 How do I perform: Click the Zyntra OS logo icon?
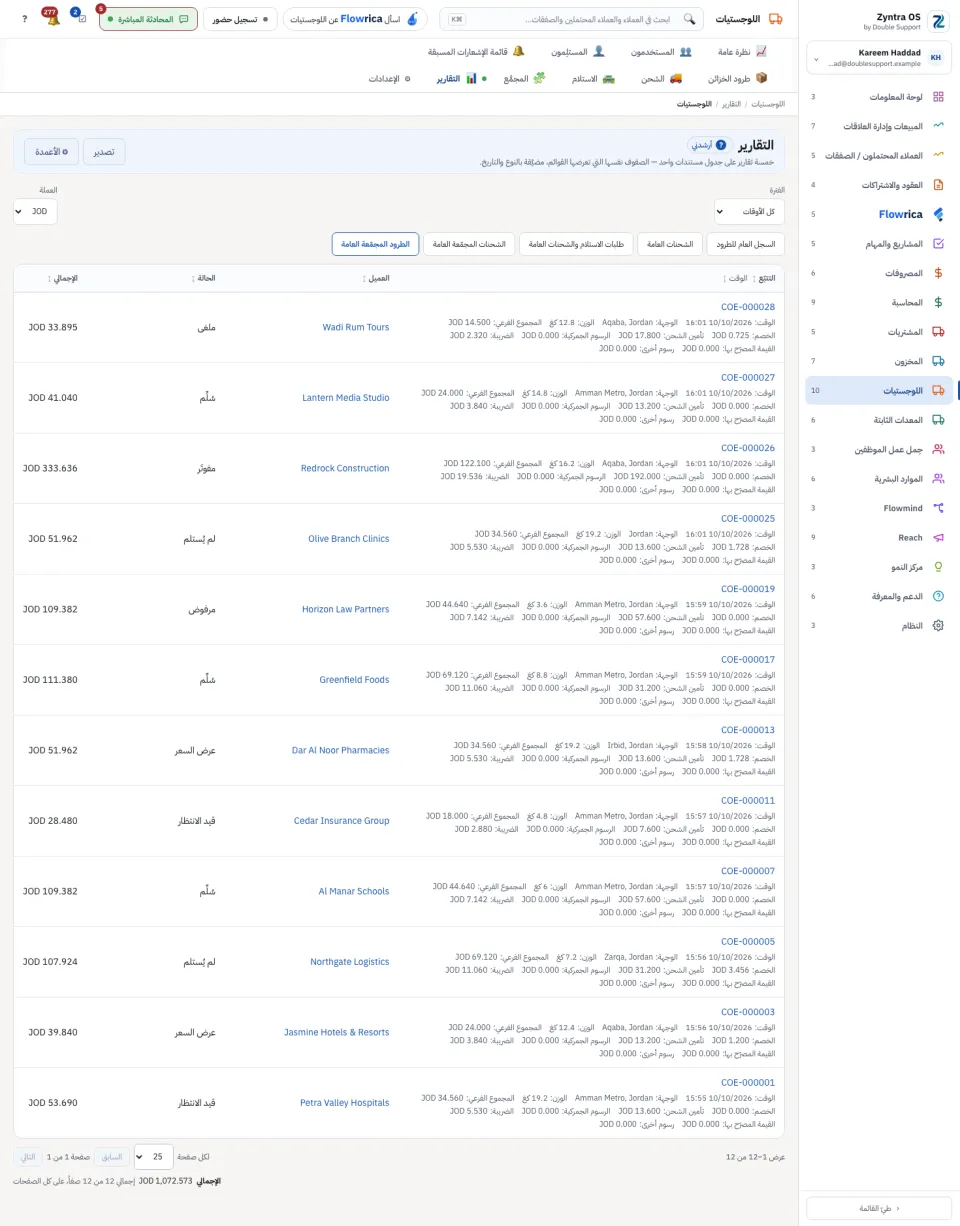pos(938,21)
